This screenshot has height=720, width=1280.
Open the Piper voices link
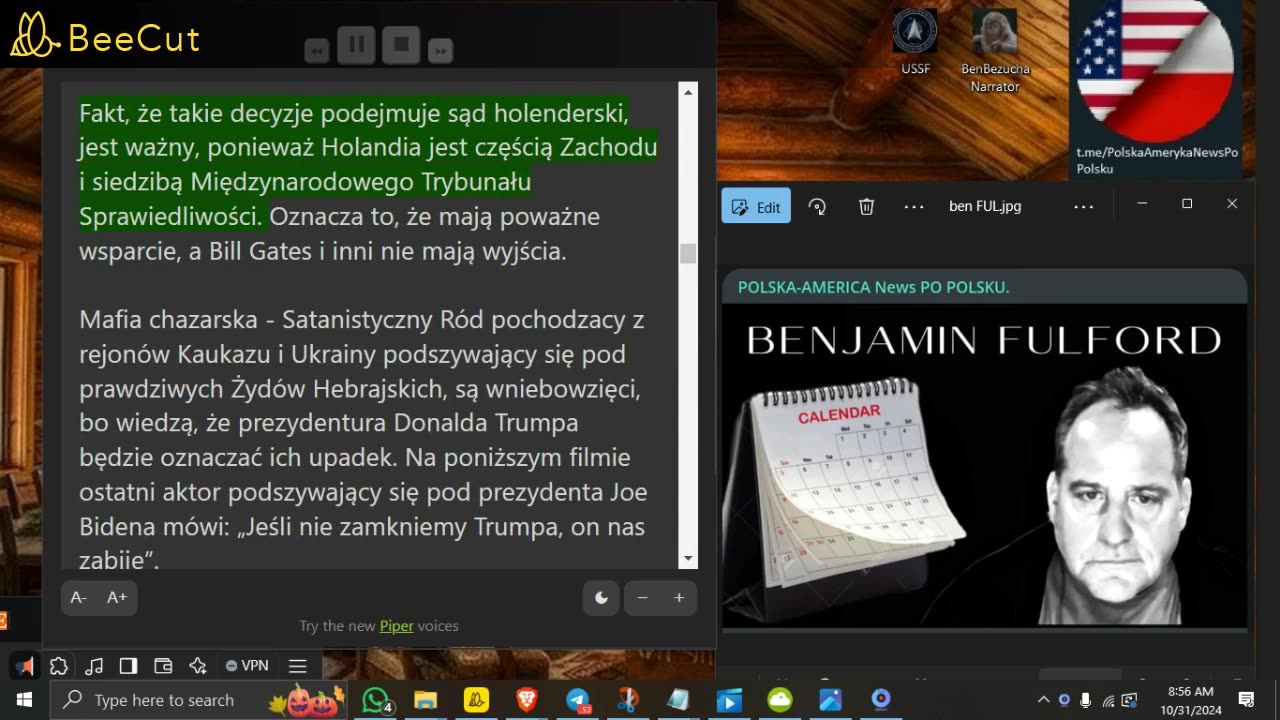pos(396,626)
